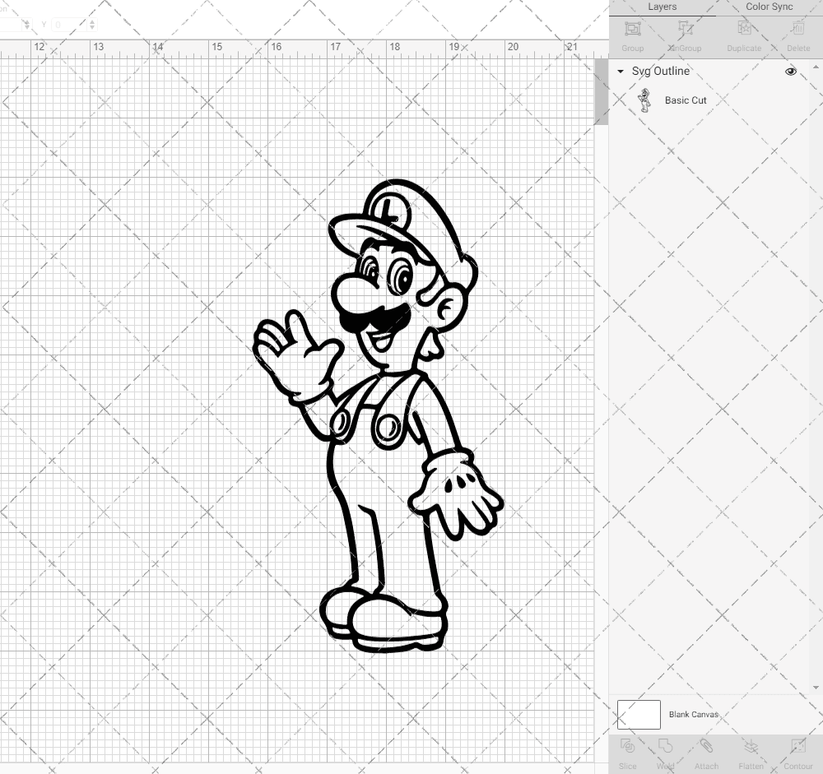Click the Group layers icon

[x=632, y=30]
